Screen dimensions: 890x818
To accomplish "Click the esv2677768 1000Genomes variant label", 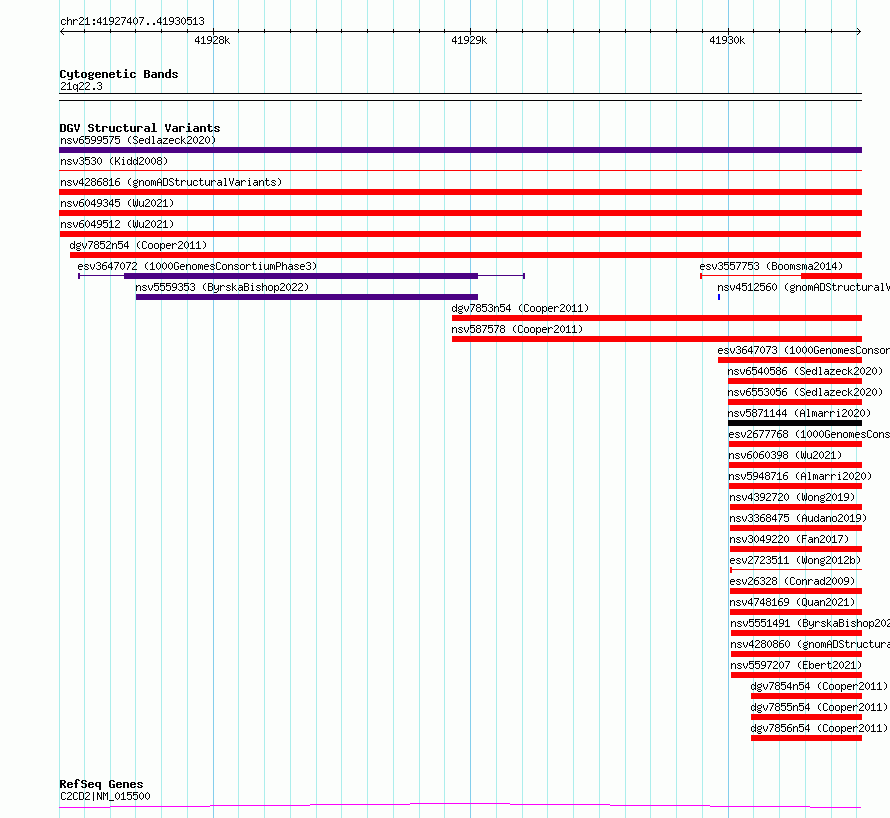I will (809, 434).
